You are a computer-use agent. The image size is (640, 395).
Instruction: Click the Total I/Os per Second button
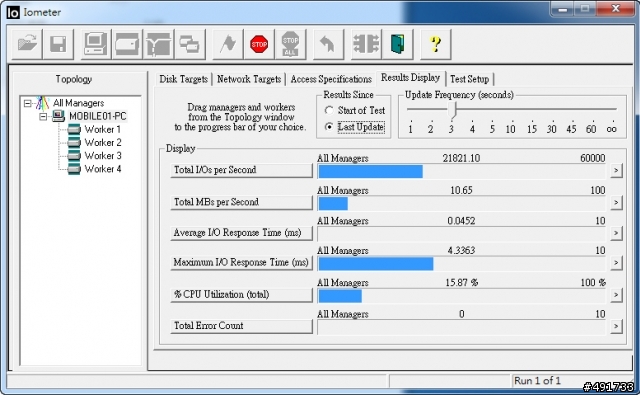[241, 170]
